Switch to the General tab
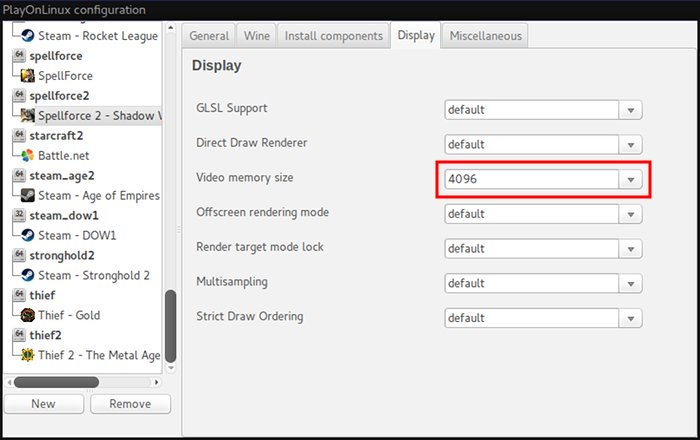 (x=209, y=36)
